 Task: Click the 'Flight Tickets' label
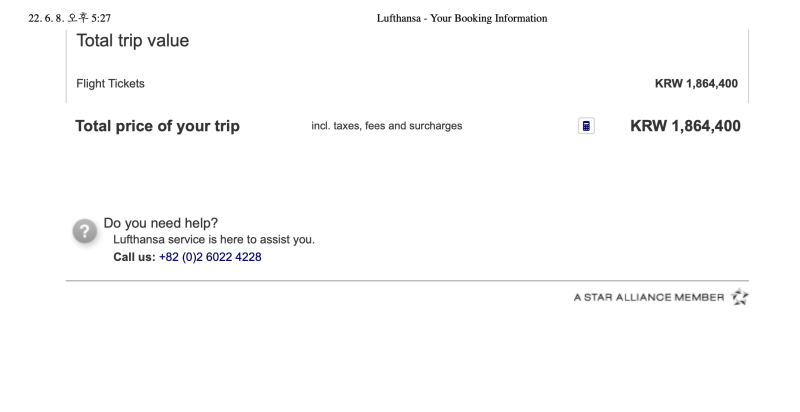[x=110, y=84]
